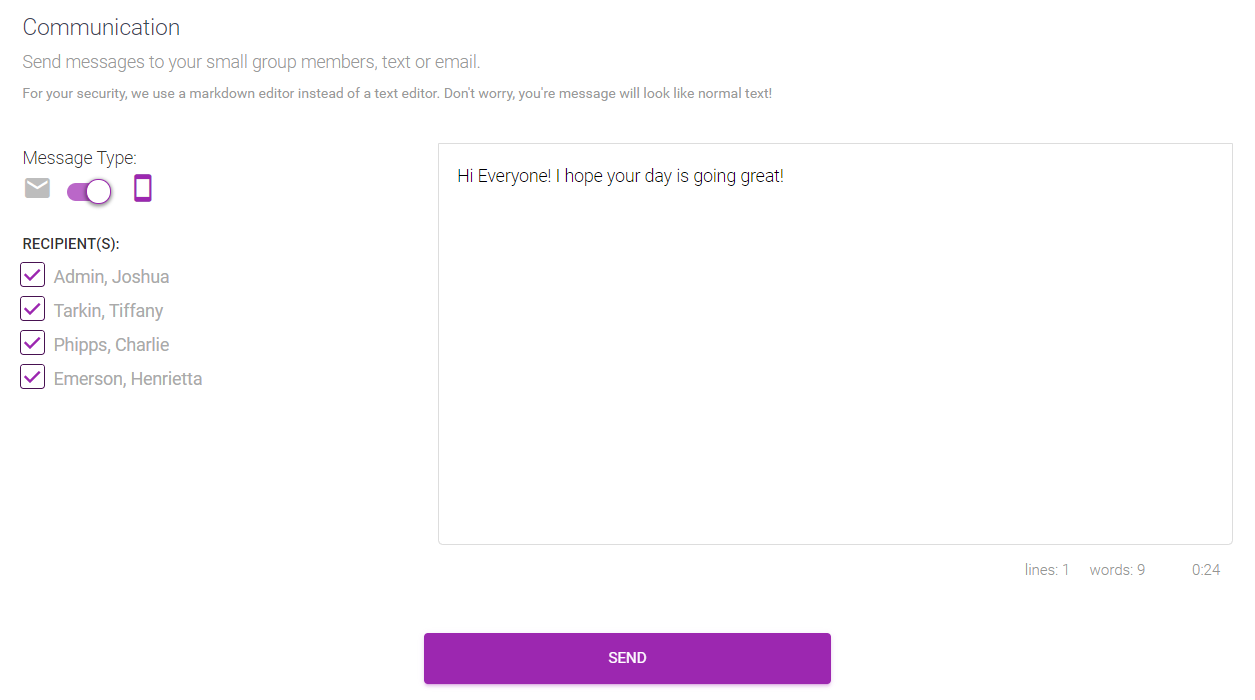Click the words count indicator
The height and width of the screenshot is (700, 1255).
(x=1117, y=570)
